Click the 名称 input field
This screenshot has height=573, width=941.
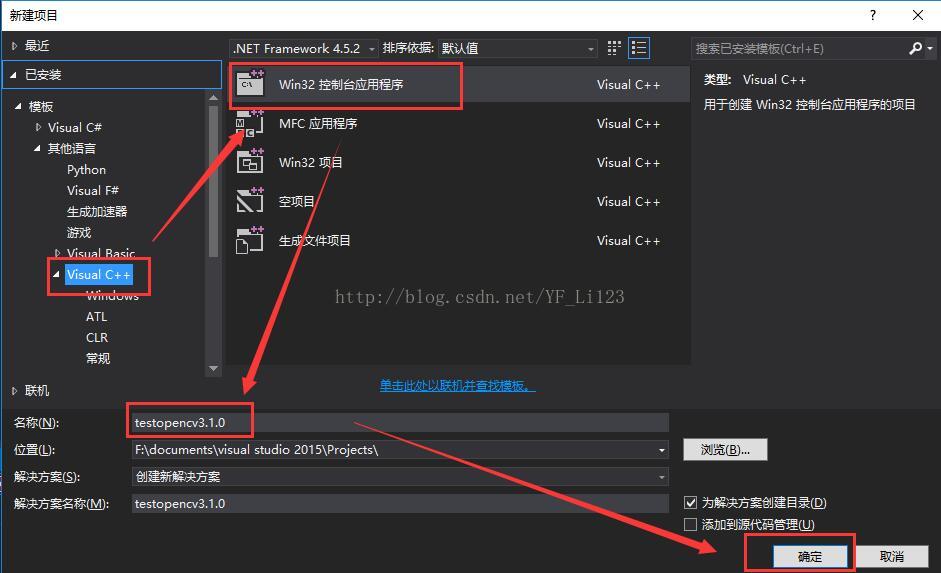[400, 422]
